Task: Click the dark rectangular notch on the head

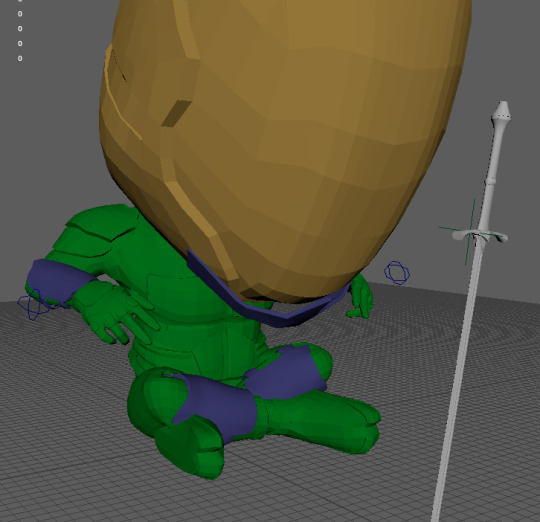Action: click(x=176, y=113)
